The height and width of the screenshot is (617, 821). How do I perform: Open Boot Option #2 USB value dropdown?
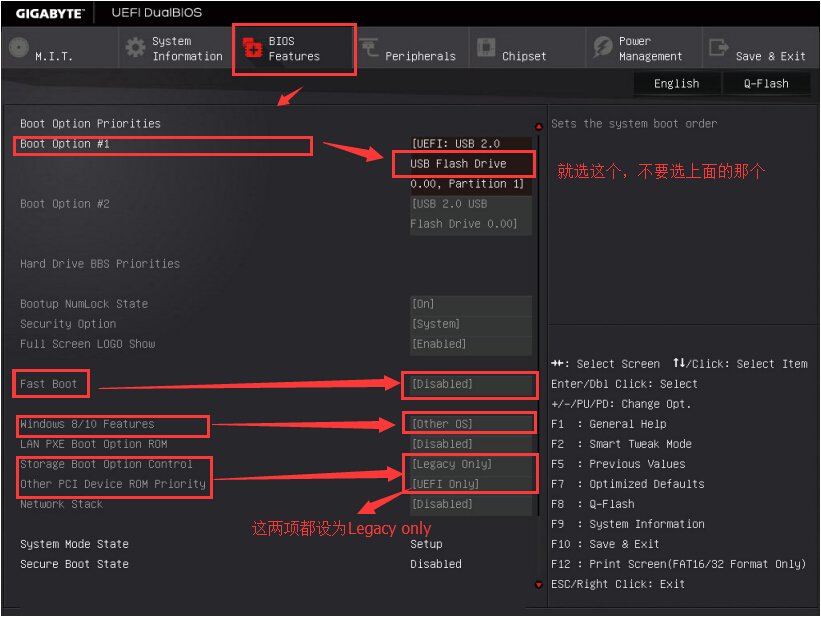coord(471,214)
